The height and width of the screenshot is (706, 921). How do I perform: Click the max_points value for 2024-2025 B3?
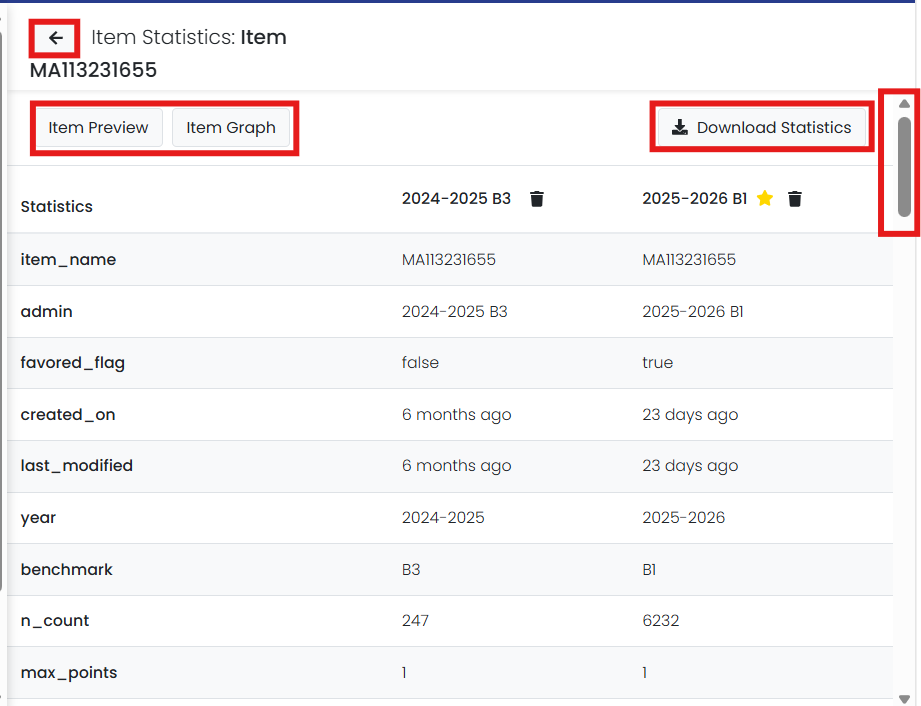(403, 672)
